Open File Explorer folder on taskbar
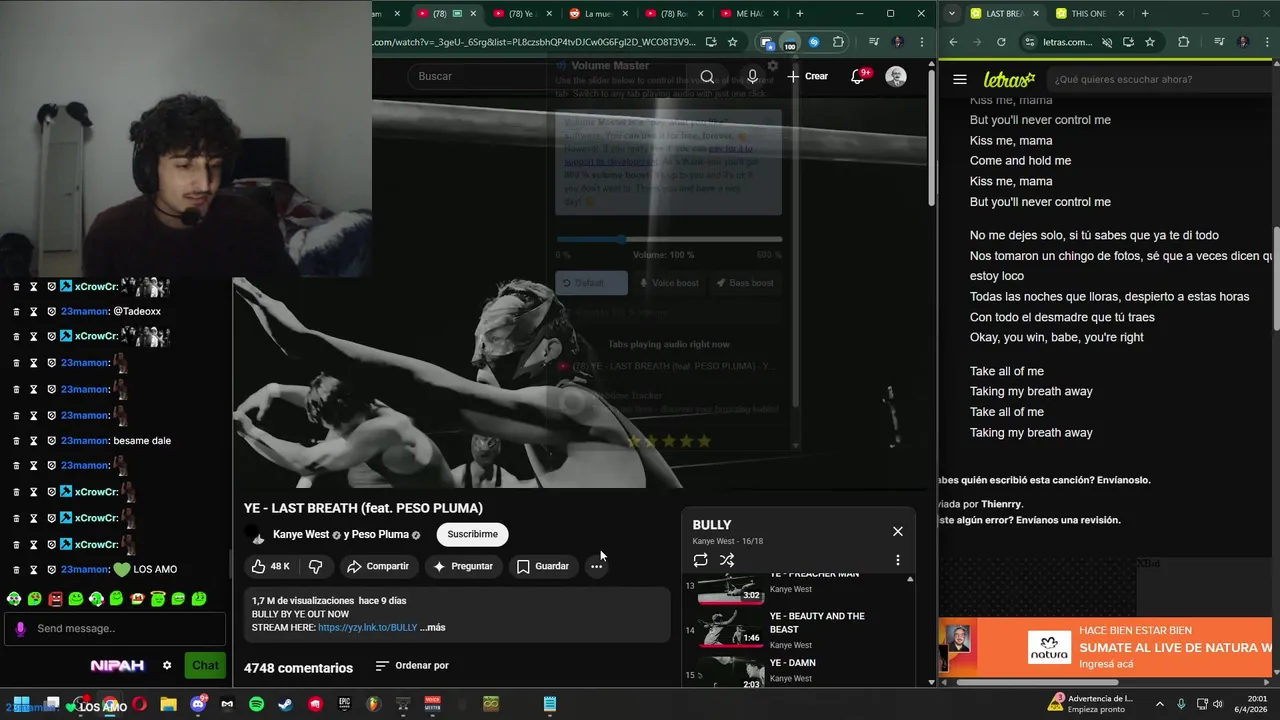Viewport: 1280px width, 720px height. (x=168, y=704)
